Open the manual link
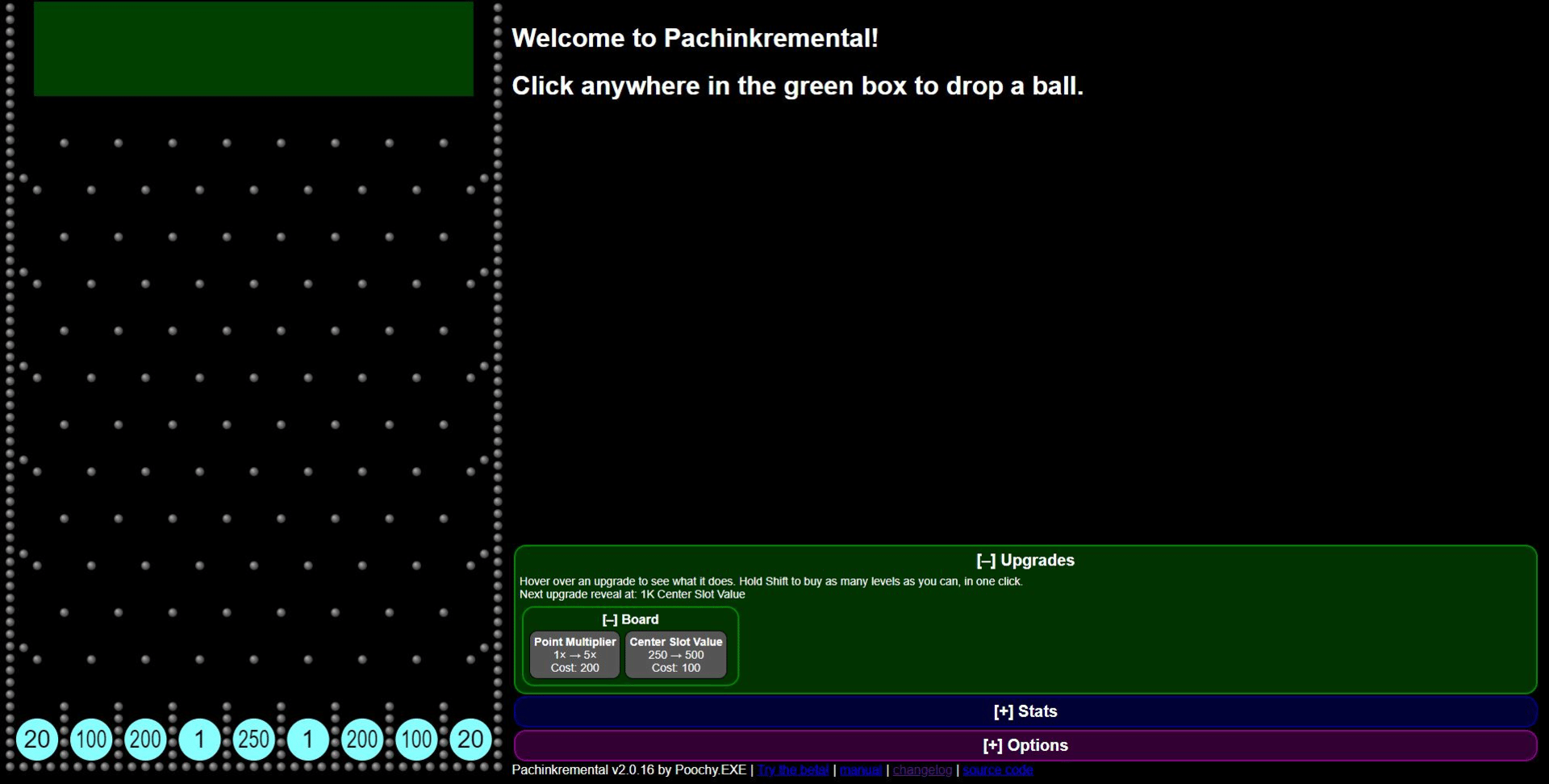 point(861,770)
